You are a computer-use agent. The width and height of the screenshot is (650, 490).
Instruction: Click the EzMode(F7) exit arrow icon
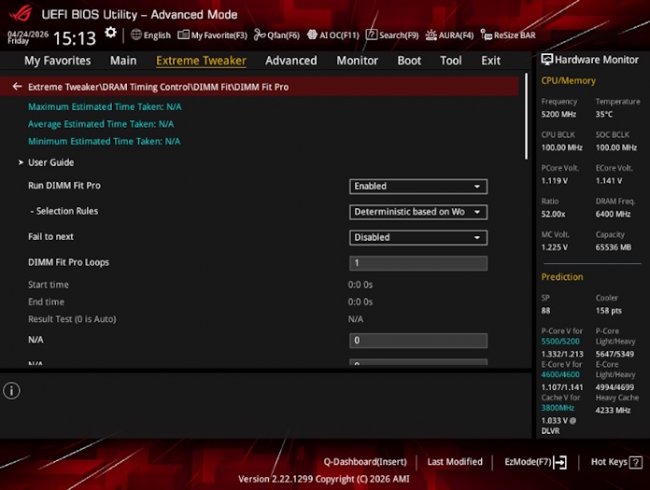(x=560, y=462)
